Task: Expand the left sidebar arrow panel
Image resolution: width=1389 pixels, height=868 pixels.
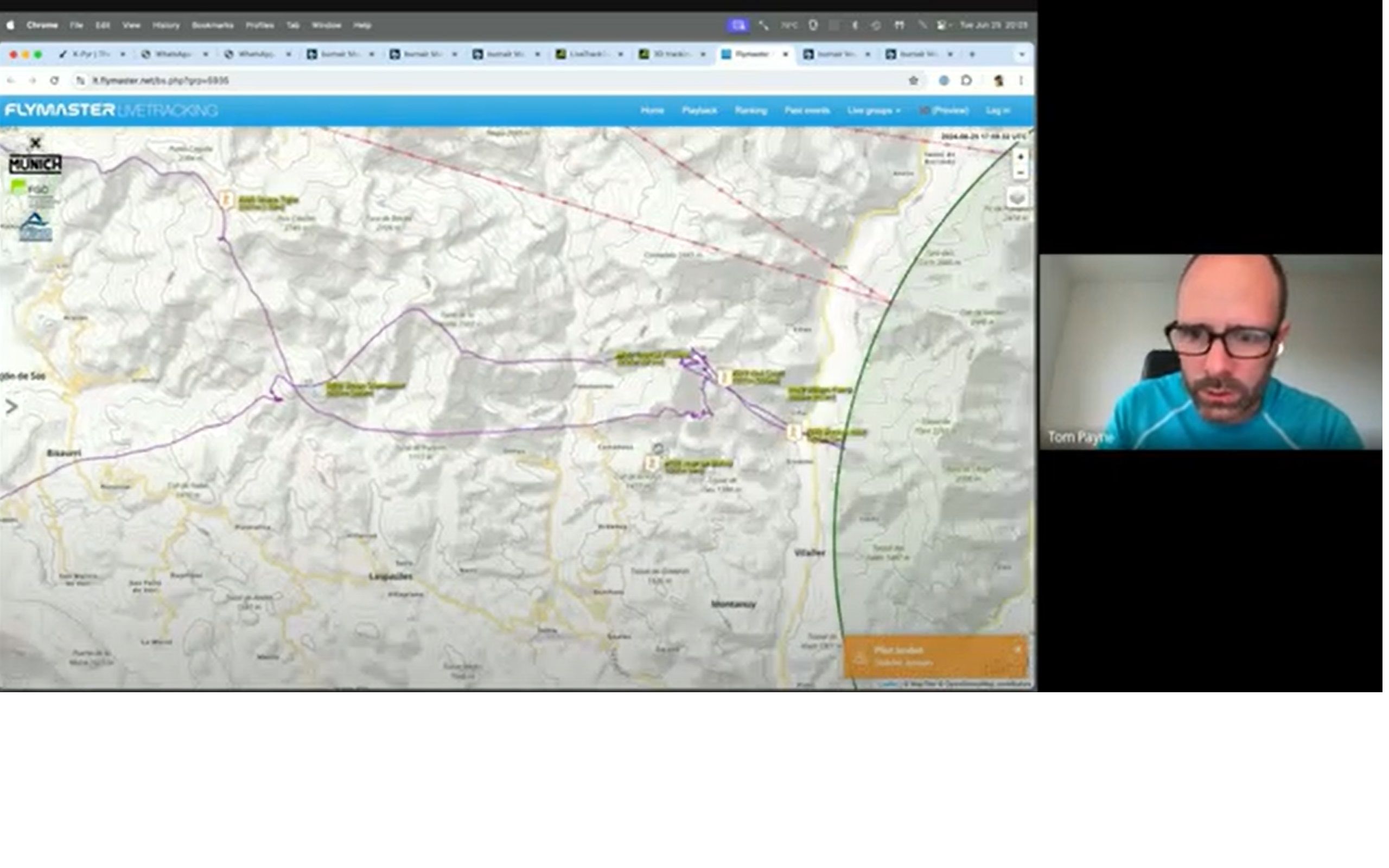Action: point(11,407)
